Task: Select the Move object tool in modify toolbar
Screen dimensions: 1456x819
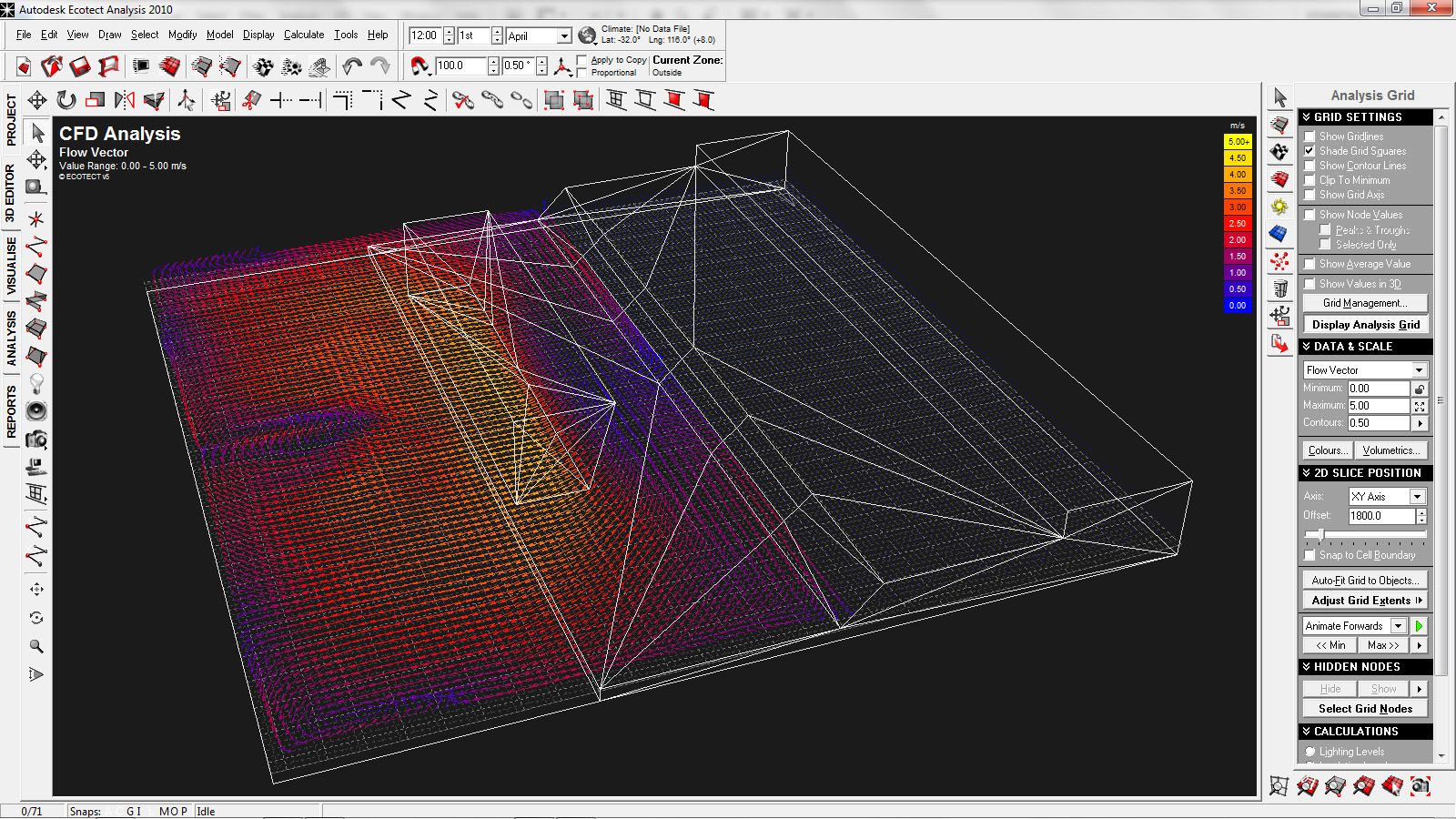Action: coord(37,100)
